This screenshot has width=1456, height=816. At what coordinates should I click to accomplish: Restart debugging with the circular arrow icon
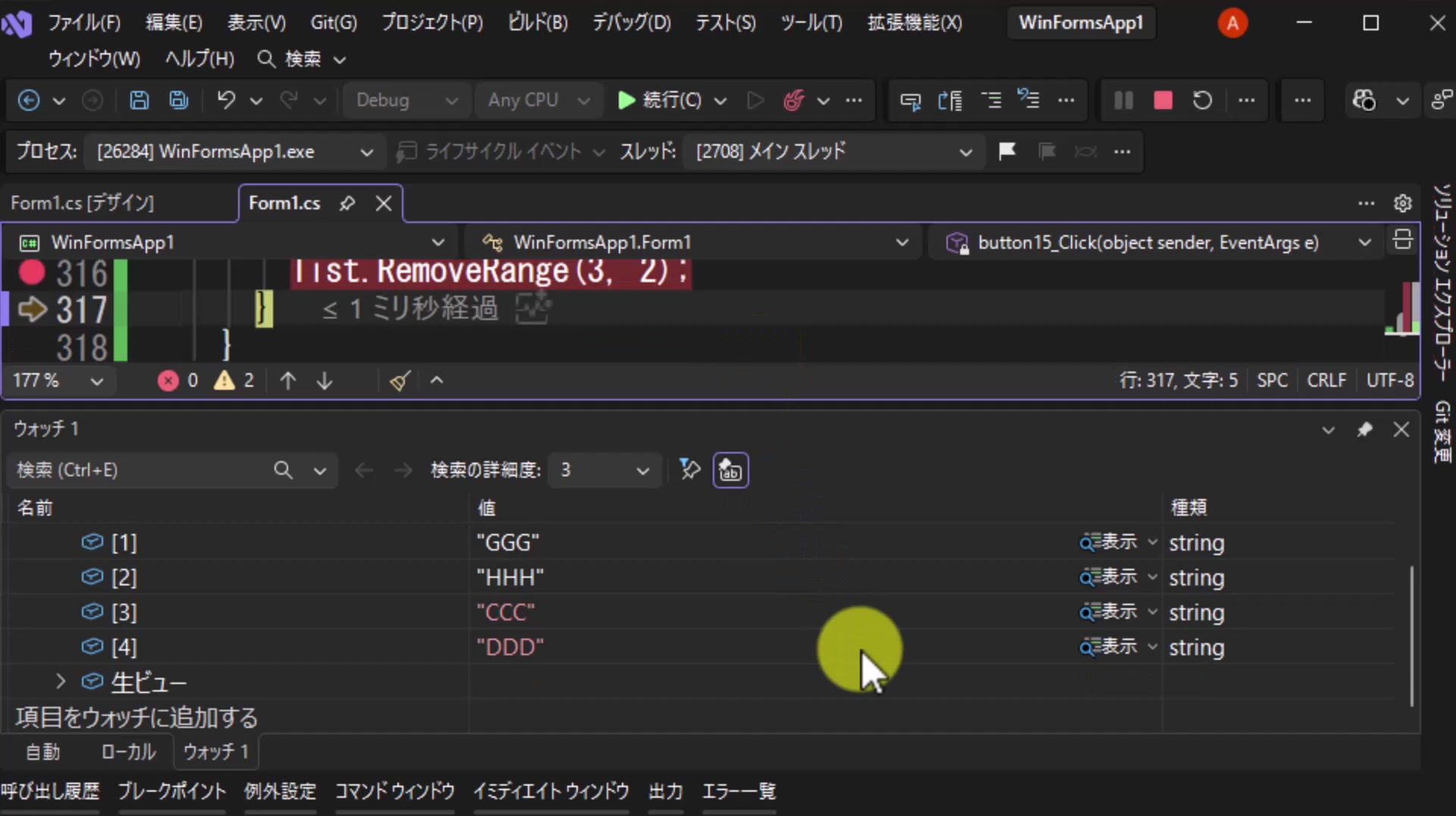click(1202, 100)
